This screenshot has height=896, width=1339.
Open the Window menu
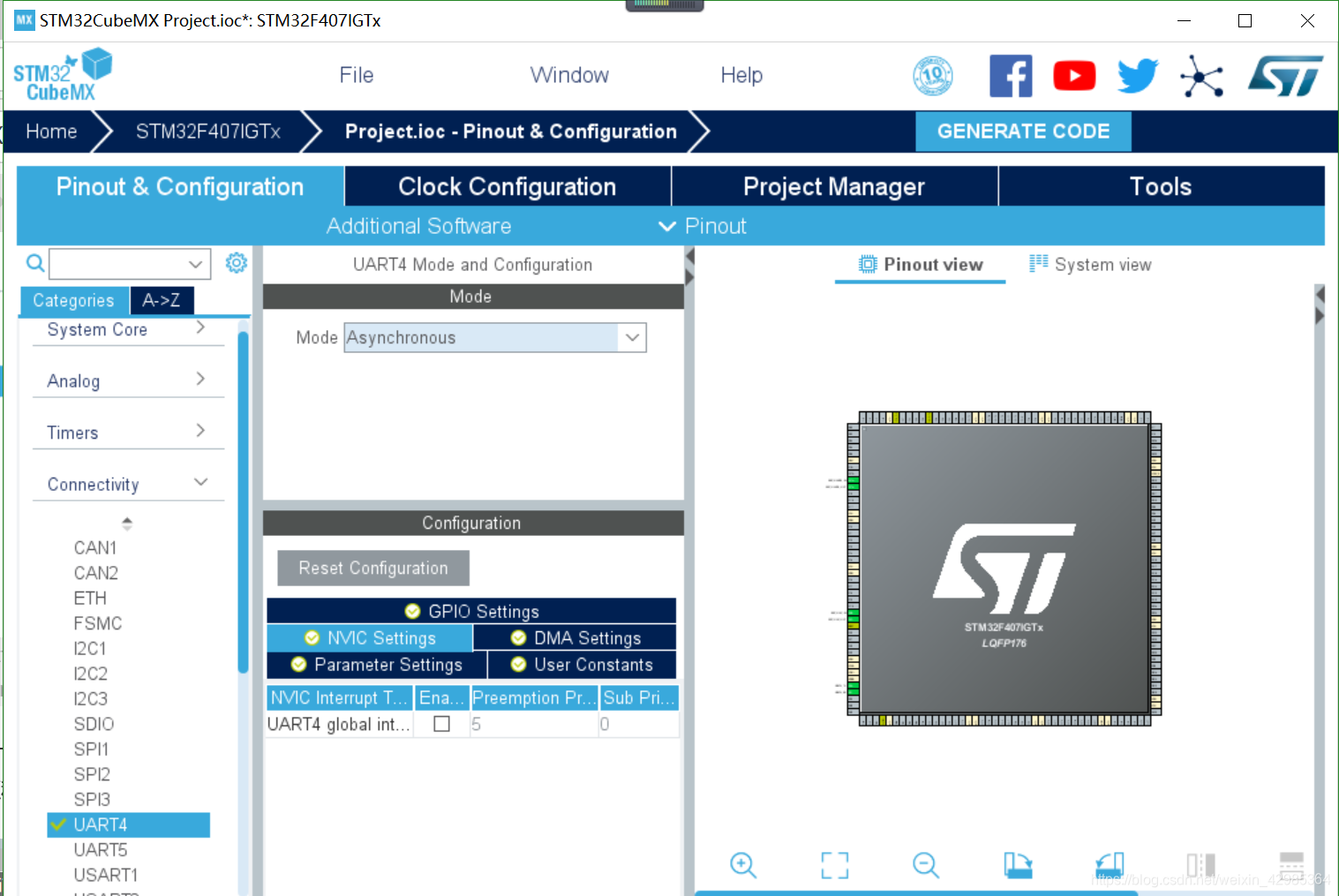click(569, 75)
